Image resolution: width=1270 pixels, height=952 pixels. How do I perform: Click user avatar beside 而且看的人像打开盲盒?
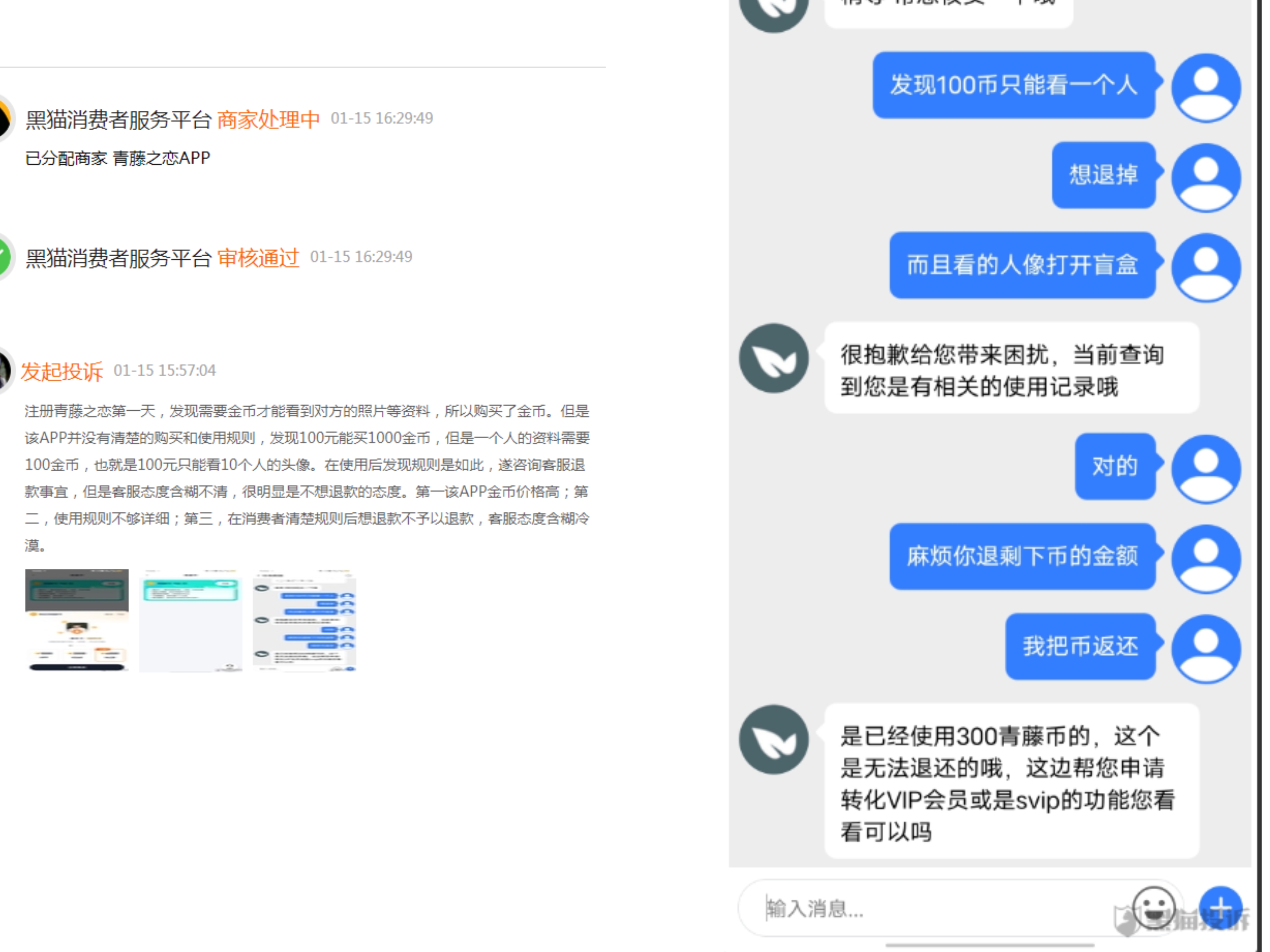[1206, 267]
